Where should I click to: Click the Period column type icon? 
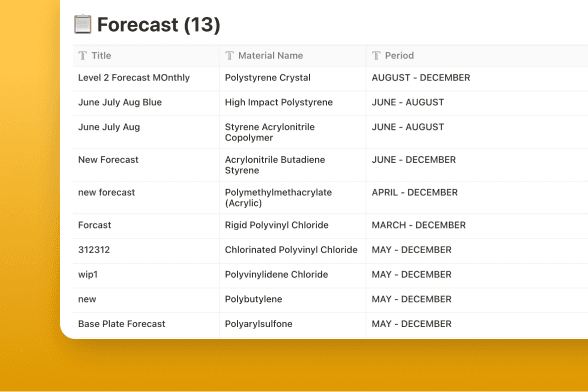click(376, 56)
